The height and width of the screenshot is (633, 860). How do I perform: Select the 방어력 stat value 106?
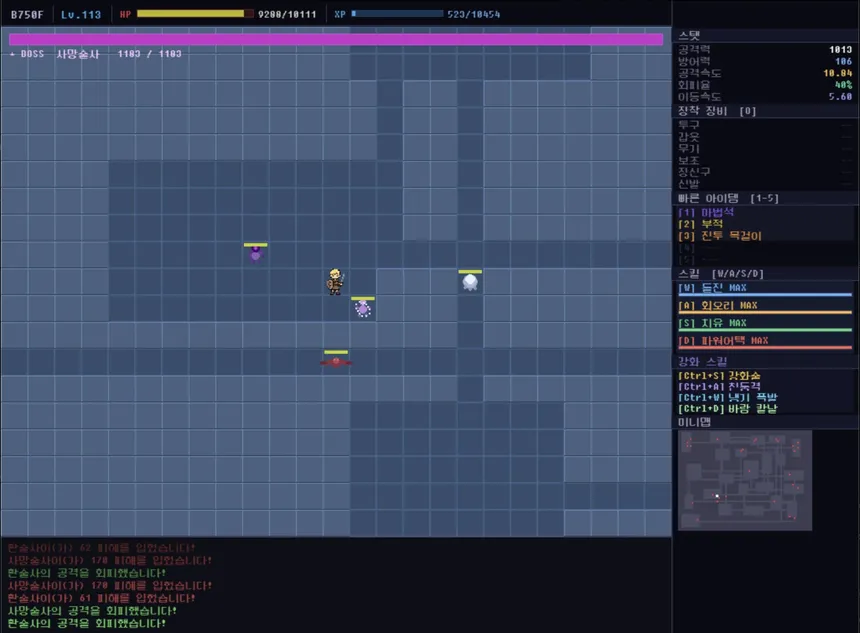pos(843,61)
